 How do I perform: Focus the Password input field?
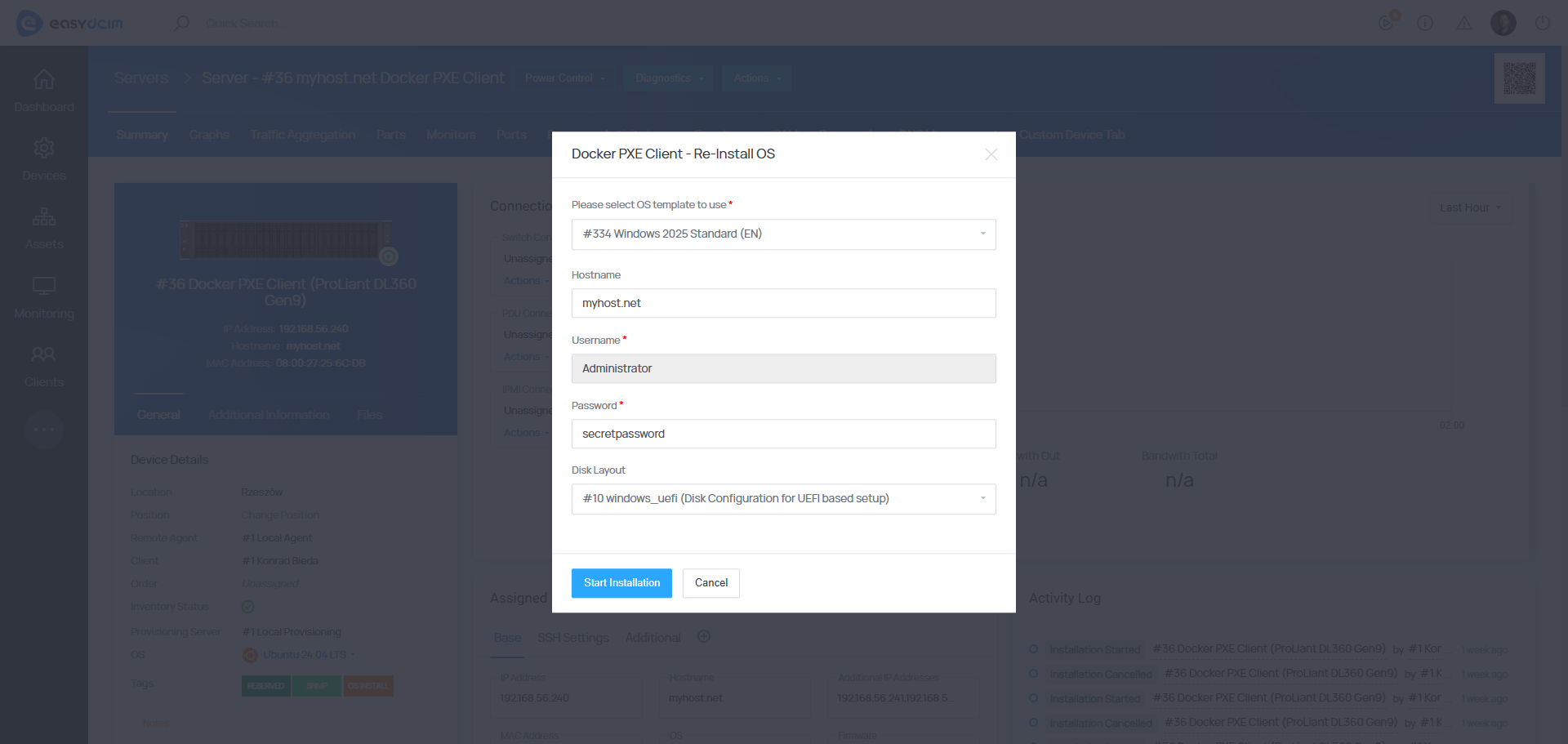coord(784,434)
